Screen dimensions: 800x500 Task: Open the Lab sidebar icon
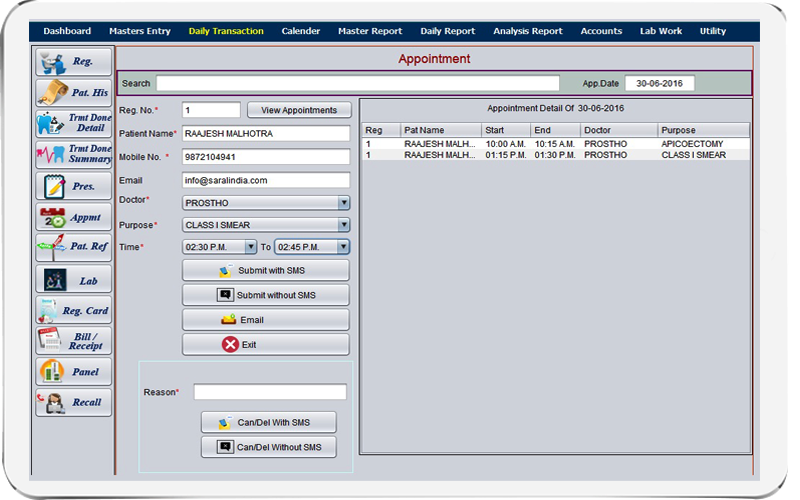pyautogui.click(x=73, y=279)
